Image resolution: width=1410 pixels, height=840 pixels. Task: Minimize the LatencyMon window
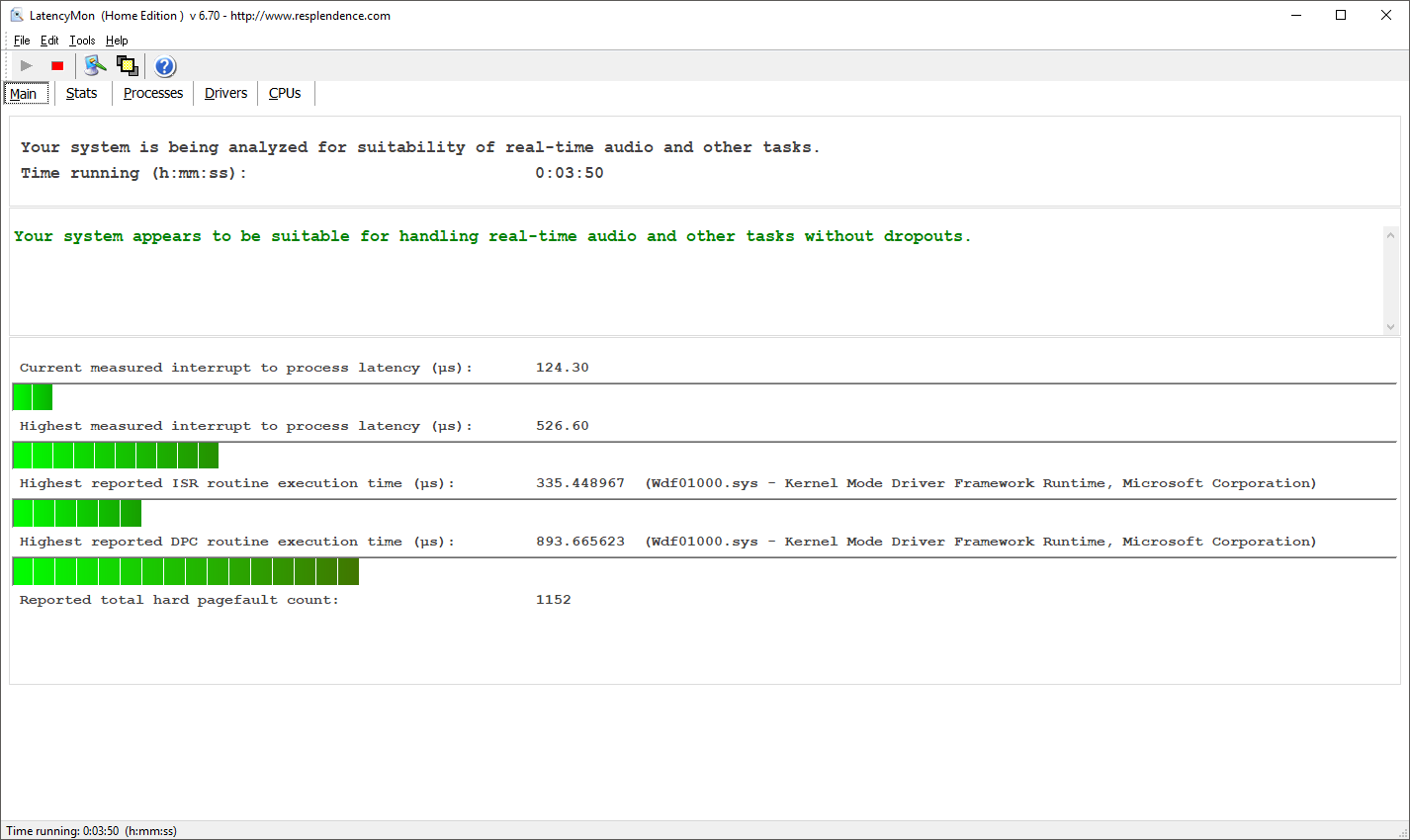pos(1296,15)
